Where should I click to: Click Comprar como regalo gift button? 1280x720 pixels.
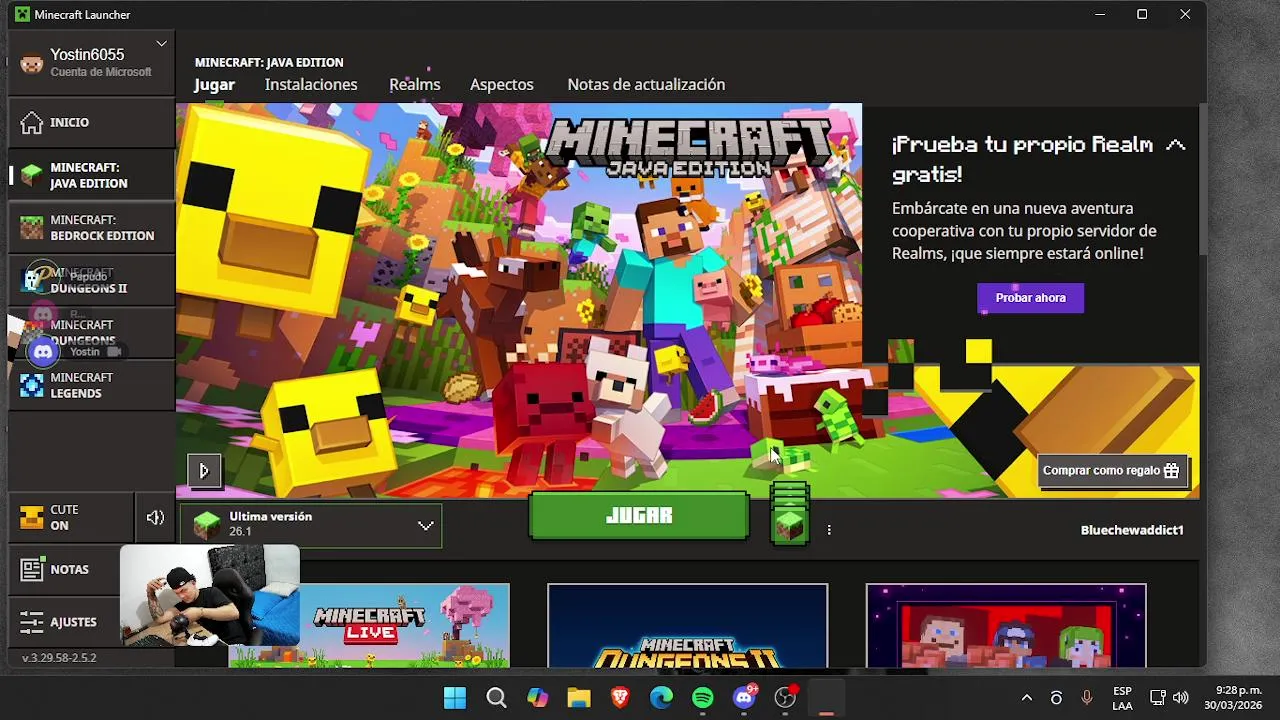click(x=1111, y=470)
